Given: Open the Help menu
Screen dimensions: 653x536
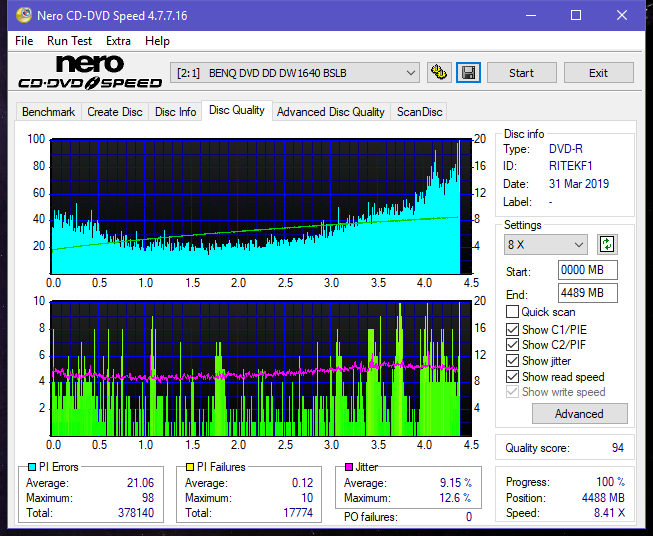Looking at the screenshot, I should coord(157,41).
